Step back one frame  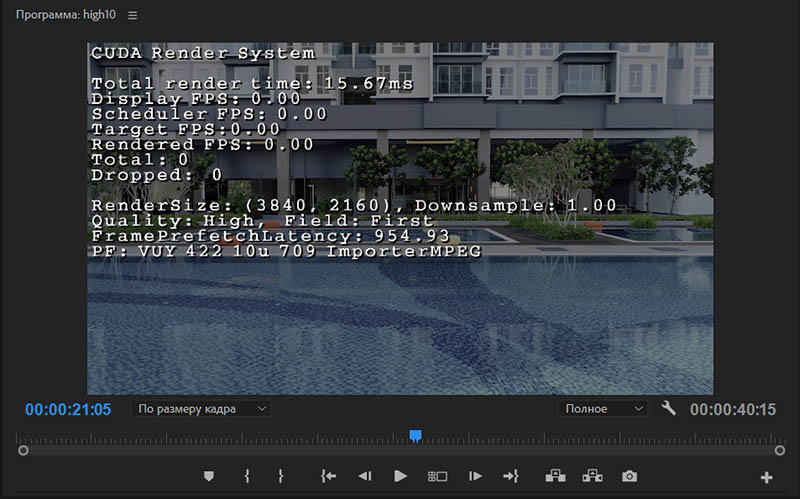click(x=365, y=476)
